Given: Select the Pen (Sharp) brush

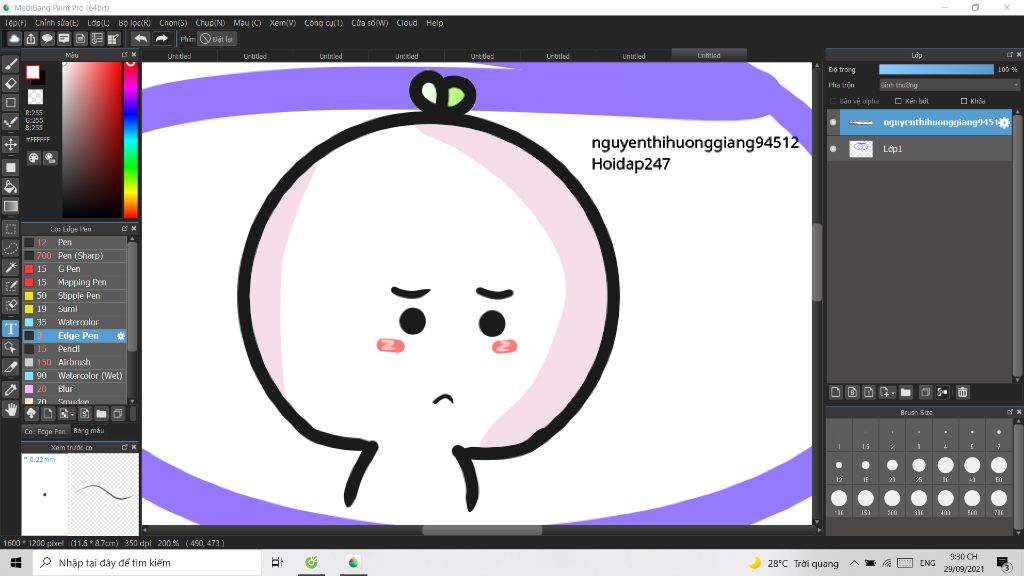Looking at the screenshot, I should pyautogui.click(x=74, y=255).
